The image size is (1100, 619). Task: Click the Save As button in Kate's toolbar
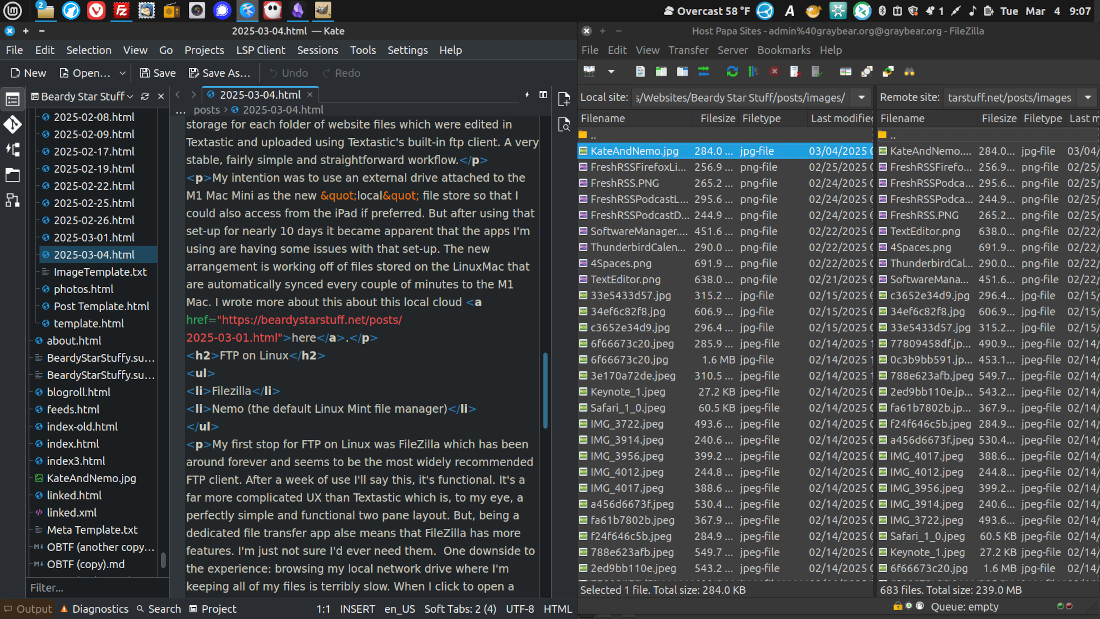click(217, 73)
